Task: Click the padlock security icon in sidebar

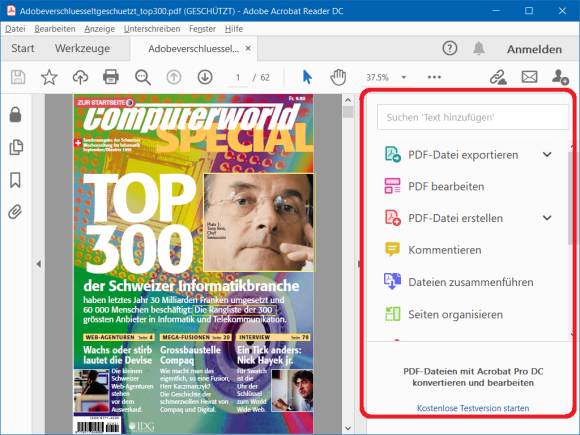Action: tap(15, 114)
